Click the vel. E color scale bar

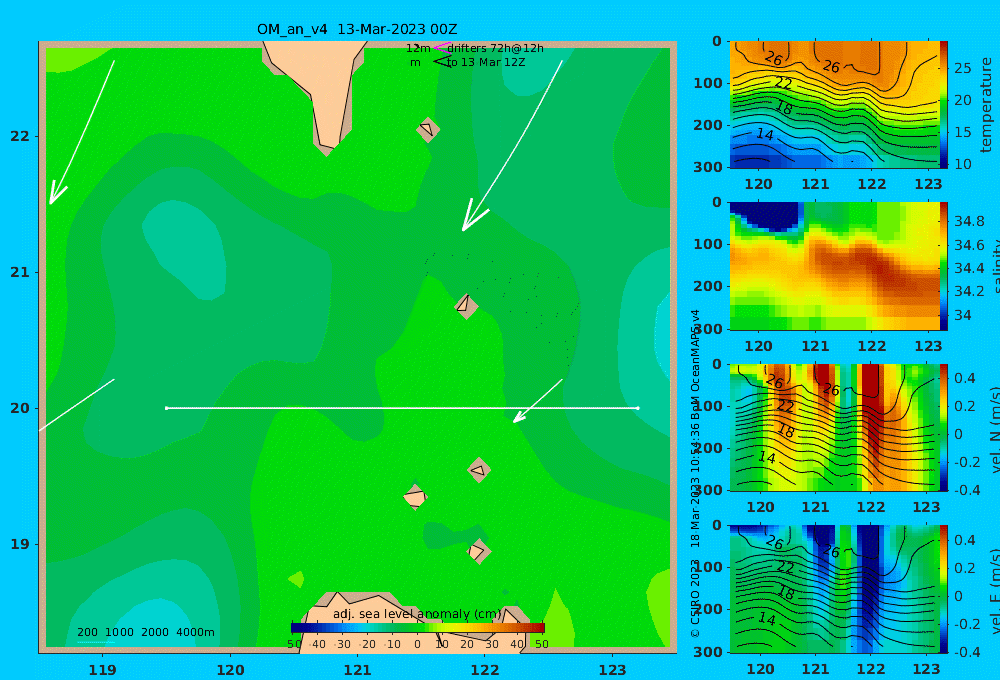point(944,589)
